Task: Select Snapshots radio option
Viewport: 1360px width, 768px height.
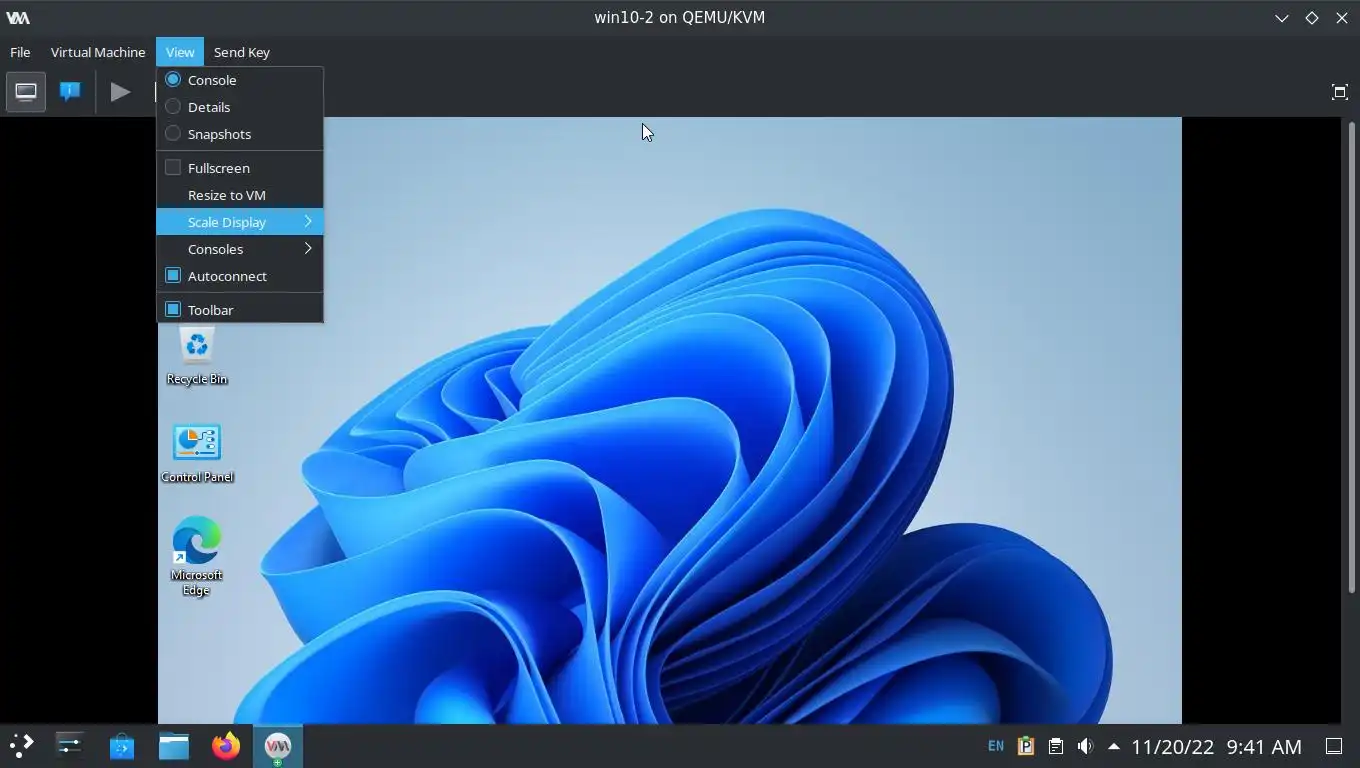Action: [x=240, y=134]
